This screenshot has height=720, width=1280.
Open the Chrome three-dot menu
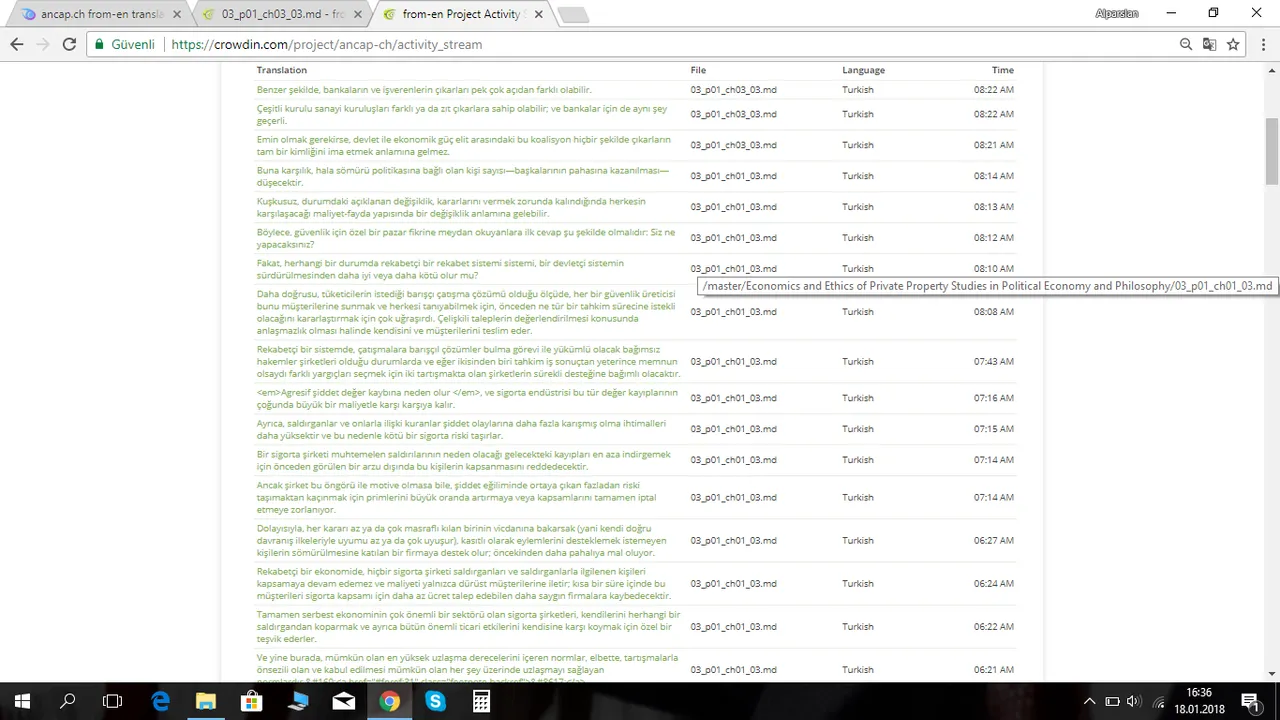coord(1261,44)
